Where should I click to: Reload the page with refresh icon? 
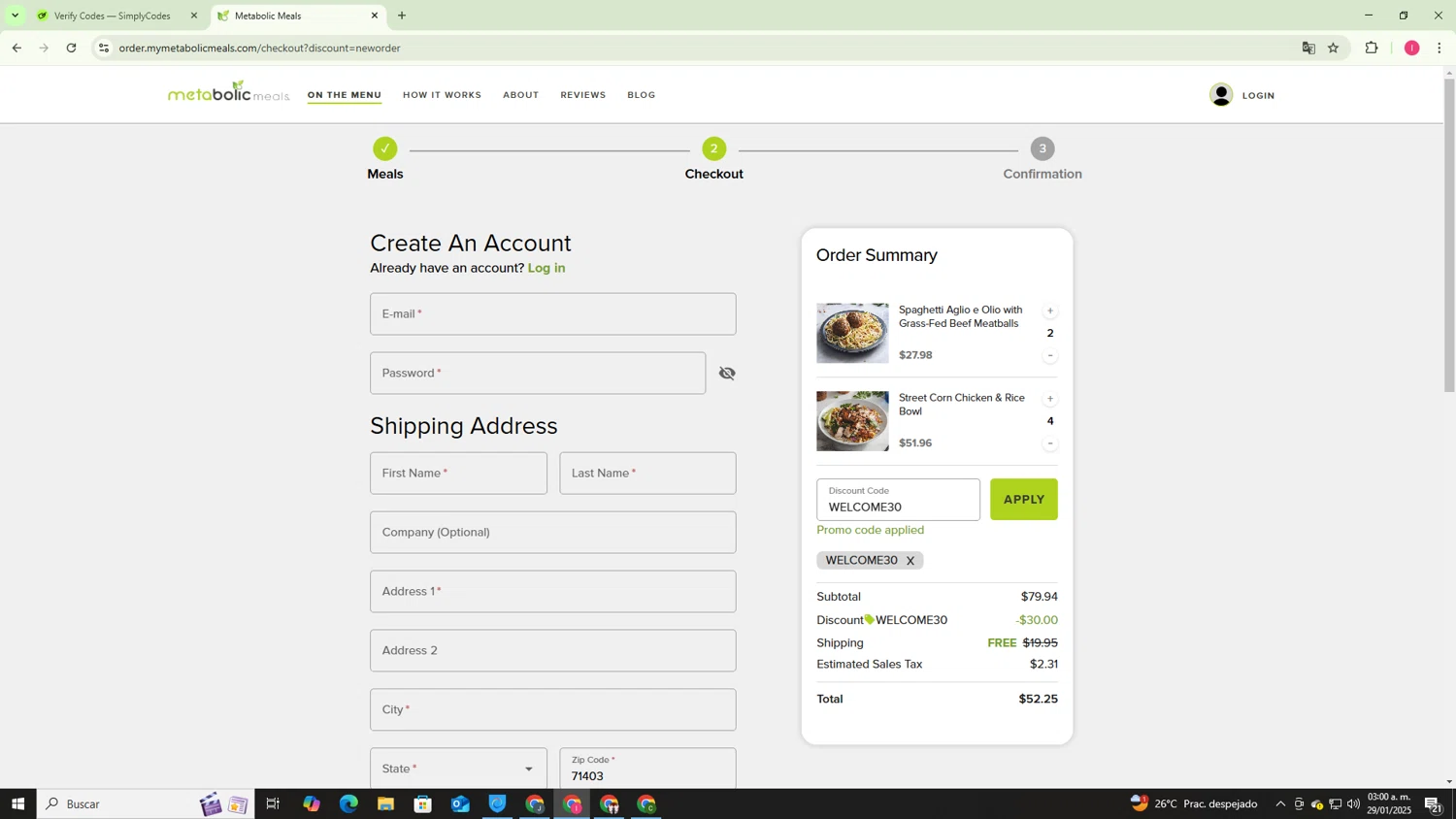coord(71,48)
